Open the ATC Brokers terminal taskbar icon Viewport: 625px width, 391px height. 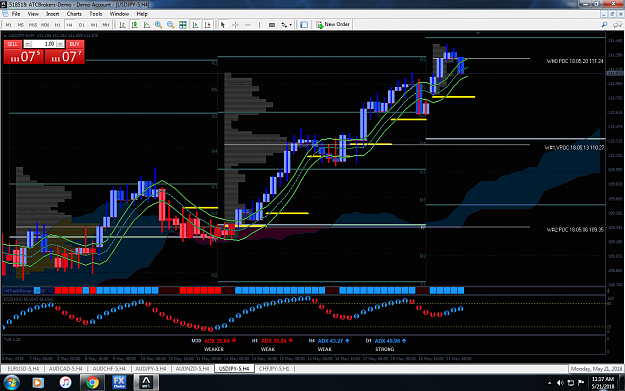(146, 383)
